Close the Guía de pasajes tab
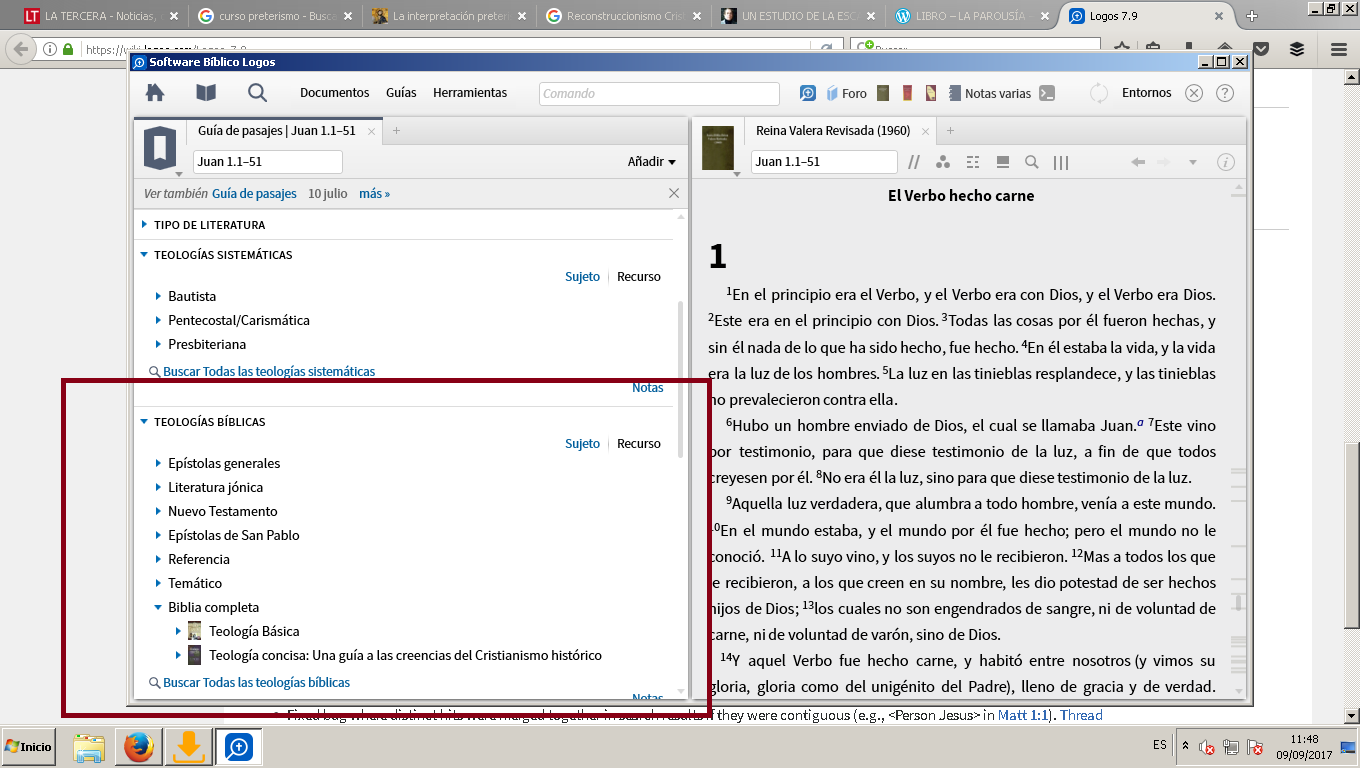 click(x=371, y=131)
